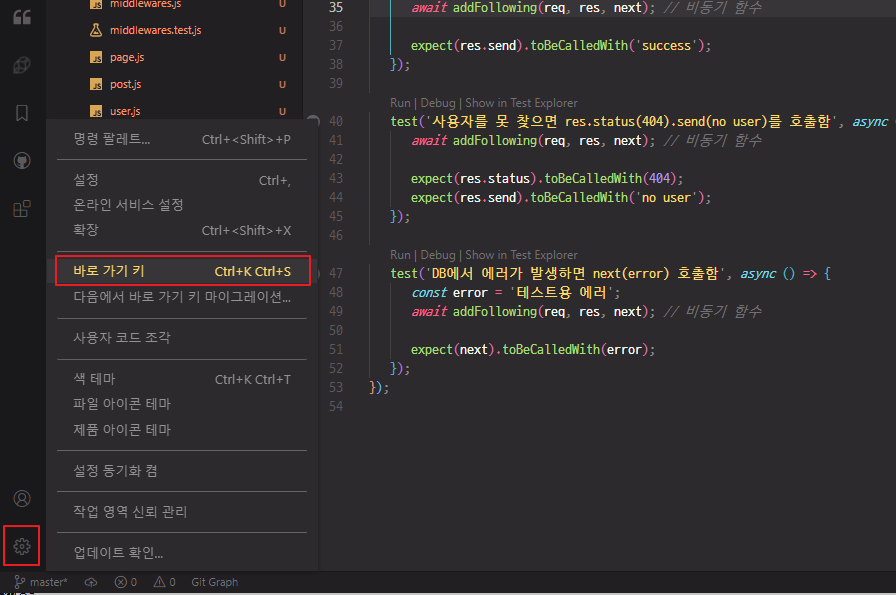
Task: Open the cube icon in activity bar
Action: 22,65
